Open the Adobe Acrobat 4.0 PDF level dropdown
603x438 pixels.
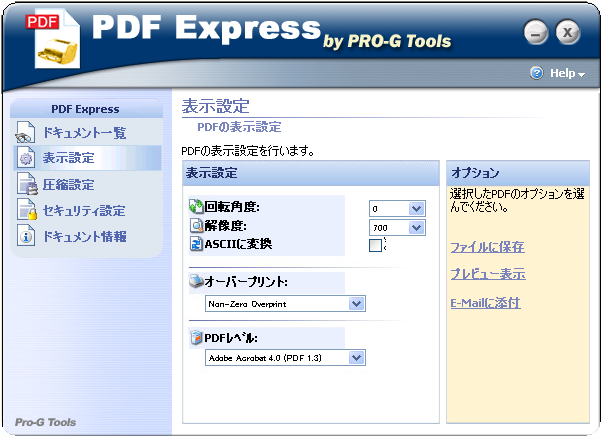pos(285,358)
